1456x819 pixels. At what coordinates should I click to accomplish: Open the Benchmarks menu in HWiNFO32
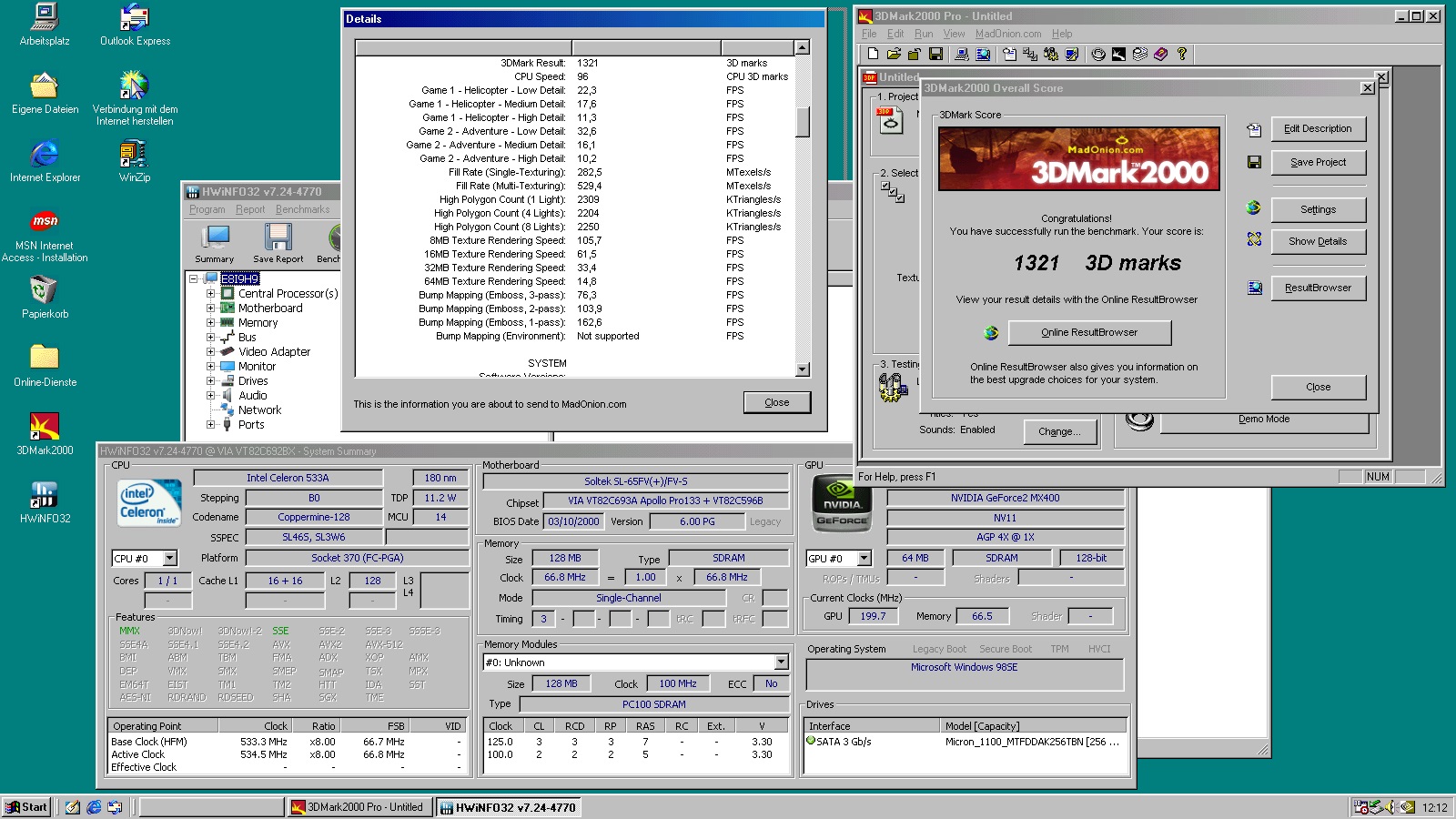click(303, 209)
